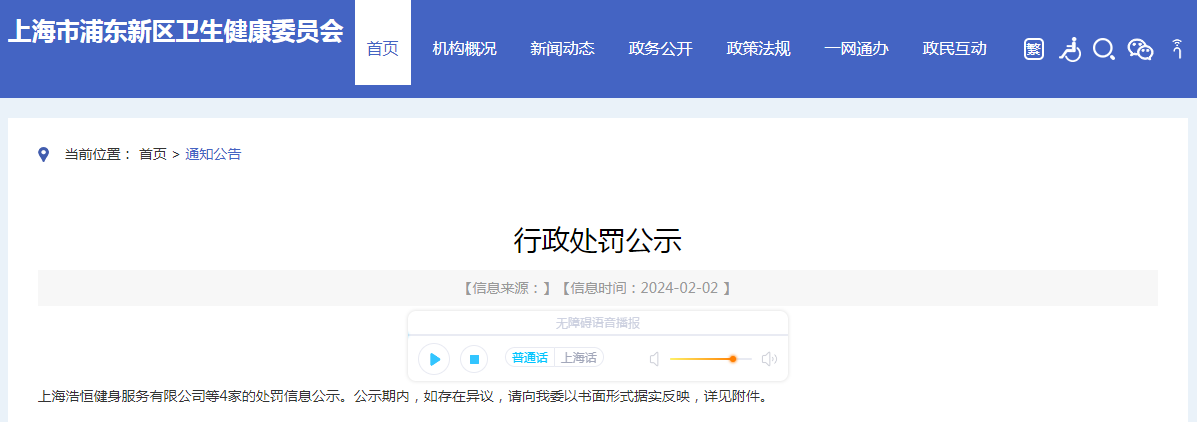Switch to Traditional Chinese with 繁 icon

[x=1034, y=49]
